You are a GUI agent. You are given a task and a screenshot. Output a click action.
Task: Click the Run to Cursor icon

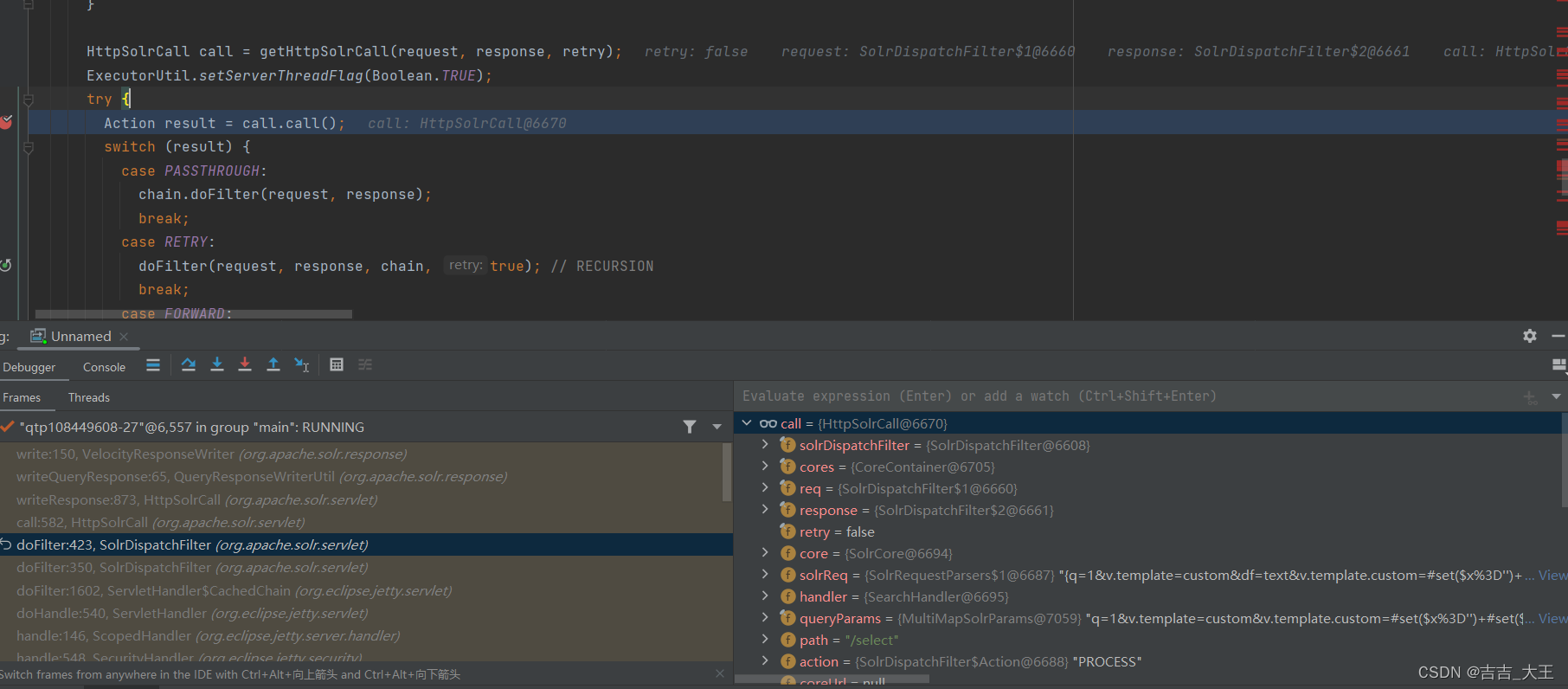tap(301, 365)
